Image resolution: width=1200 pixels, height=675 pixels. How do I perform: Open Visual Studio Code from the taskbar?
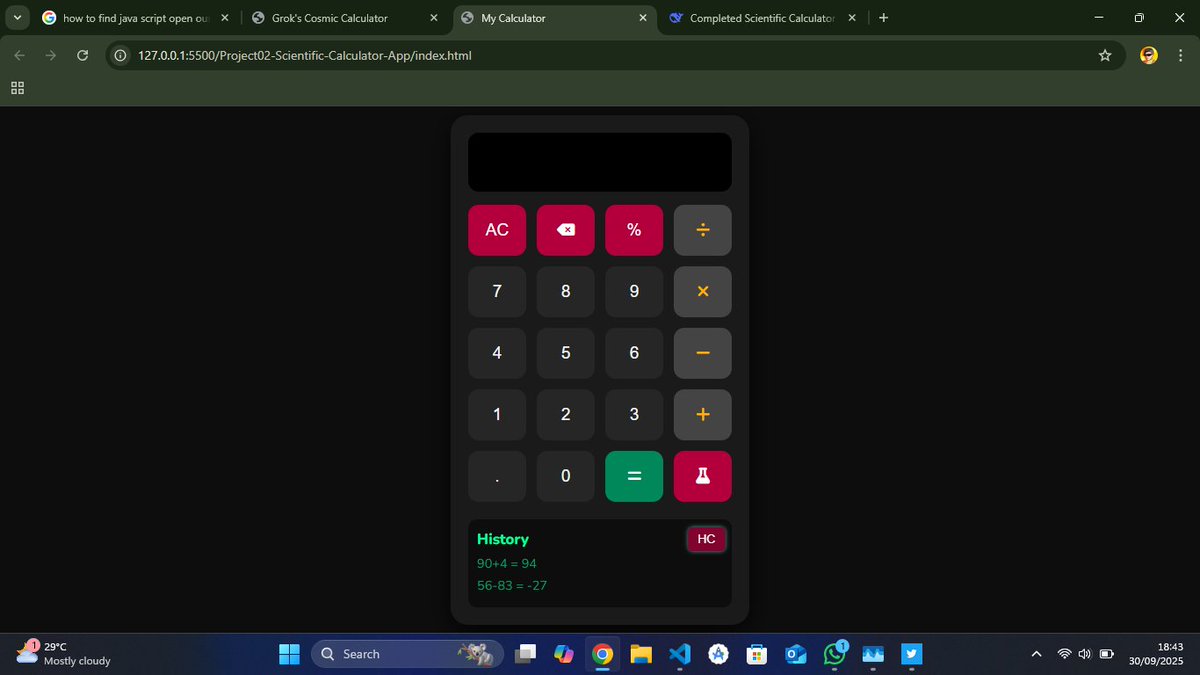pos(679,653)
